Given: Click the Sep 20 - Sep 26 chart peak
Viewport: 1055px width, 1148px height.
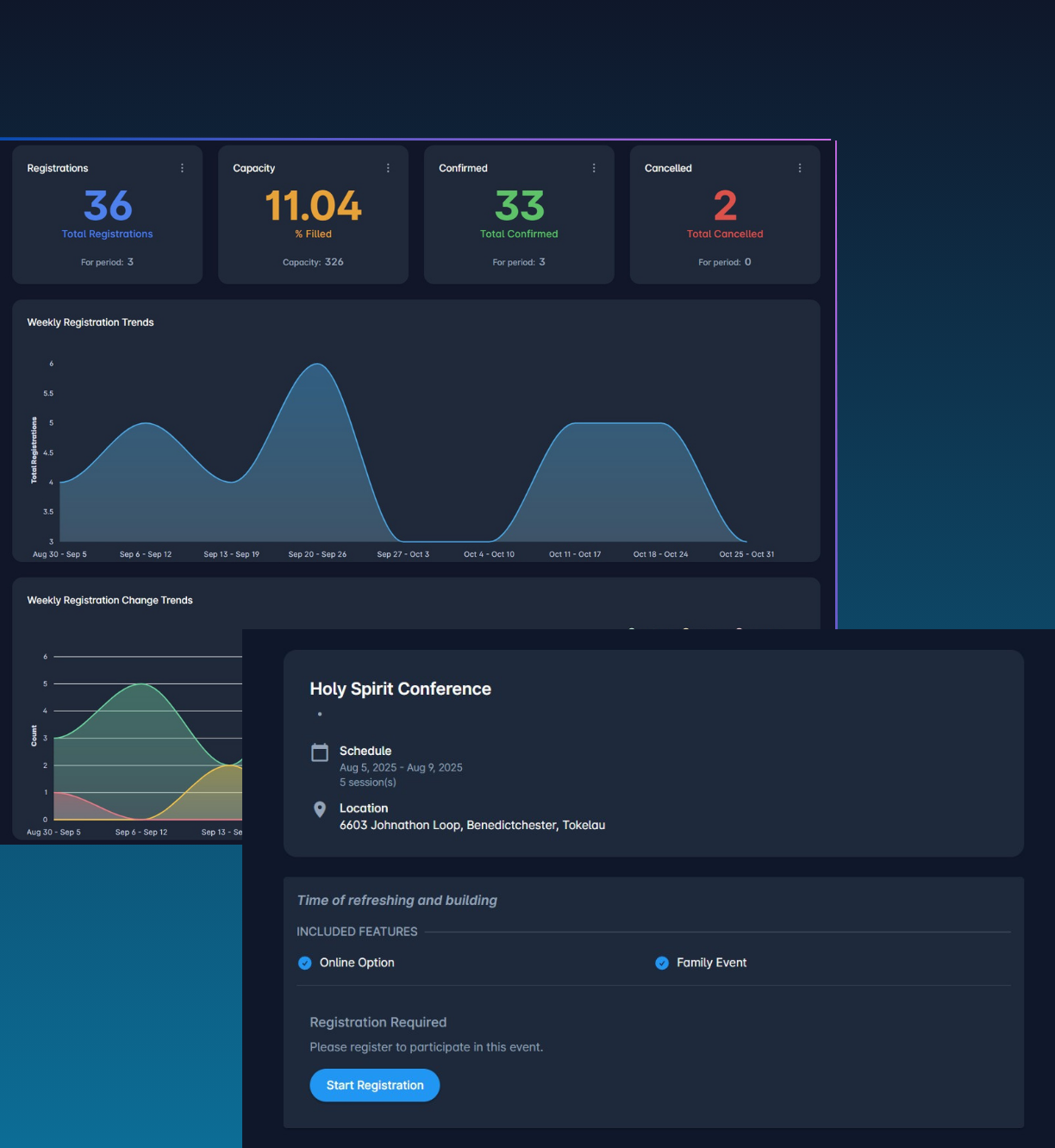Looking at the screenshot, I should (x=318, y=365).
